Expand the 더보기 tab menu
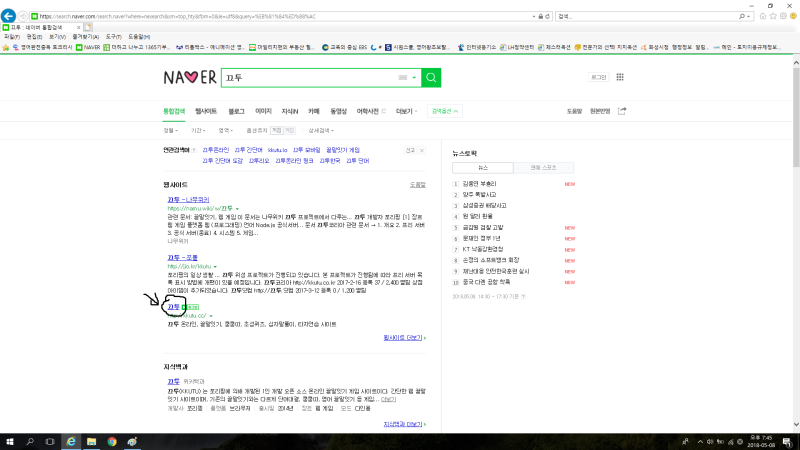The image size is (800, 450). (407, 111)
